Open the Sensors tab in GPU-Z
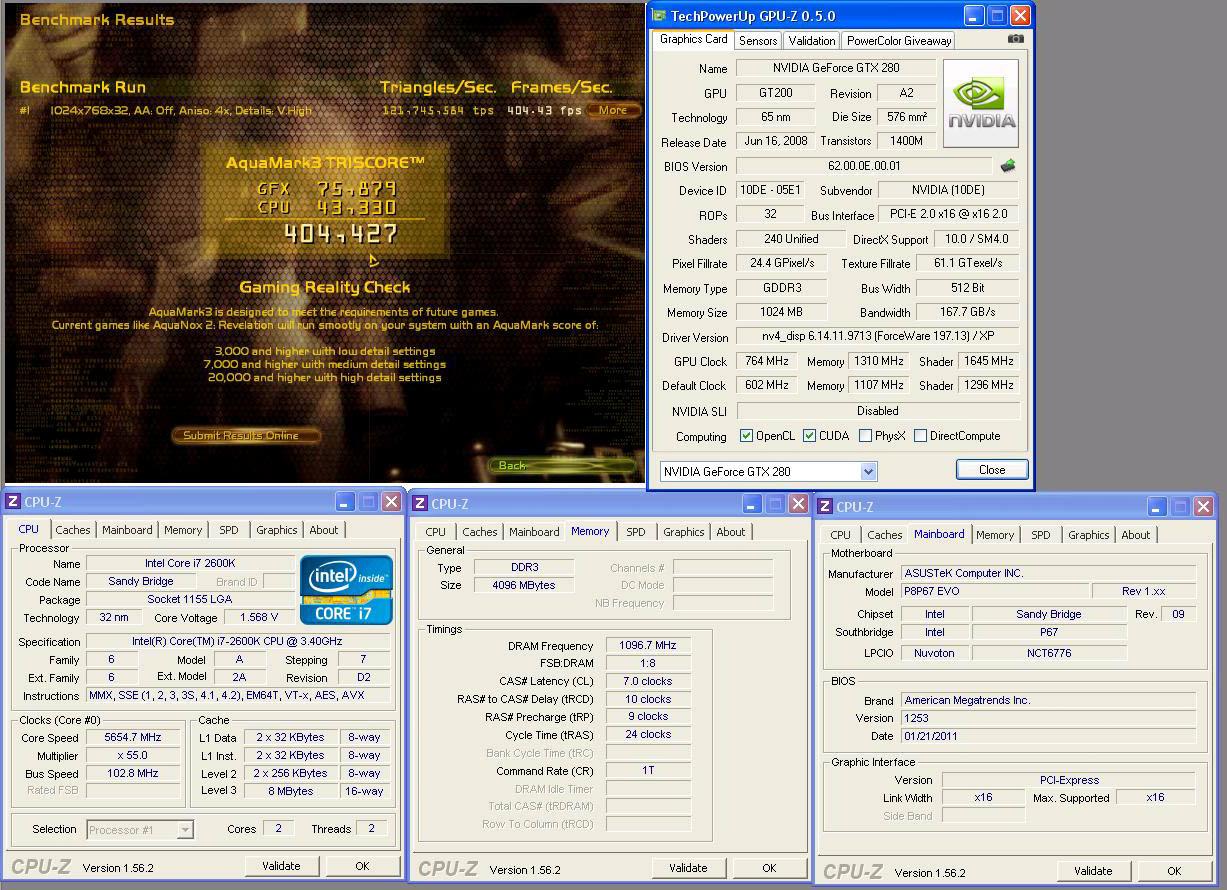 (x=758, y=41)
